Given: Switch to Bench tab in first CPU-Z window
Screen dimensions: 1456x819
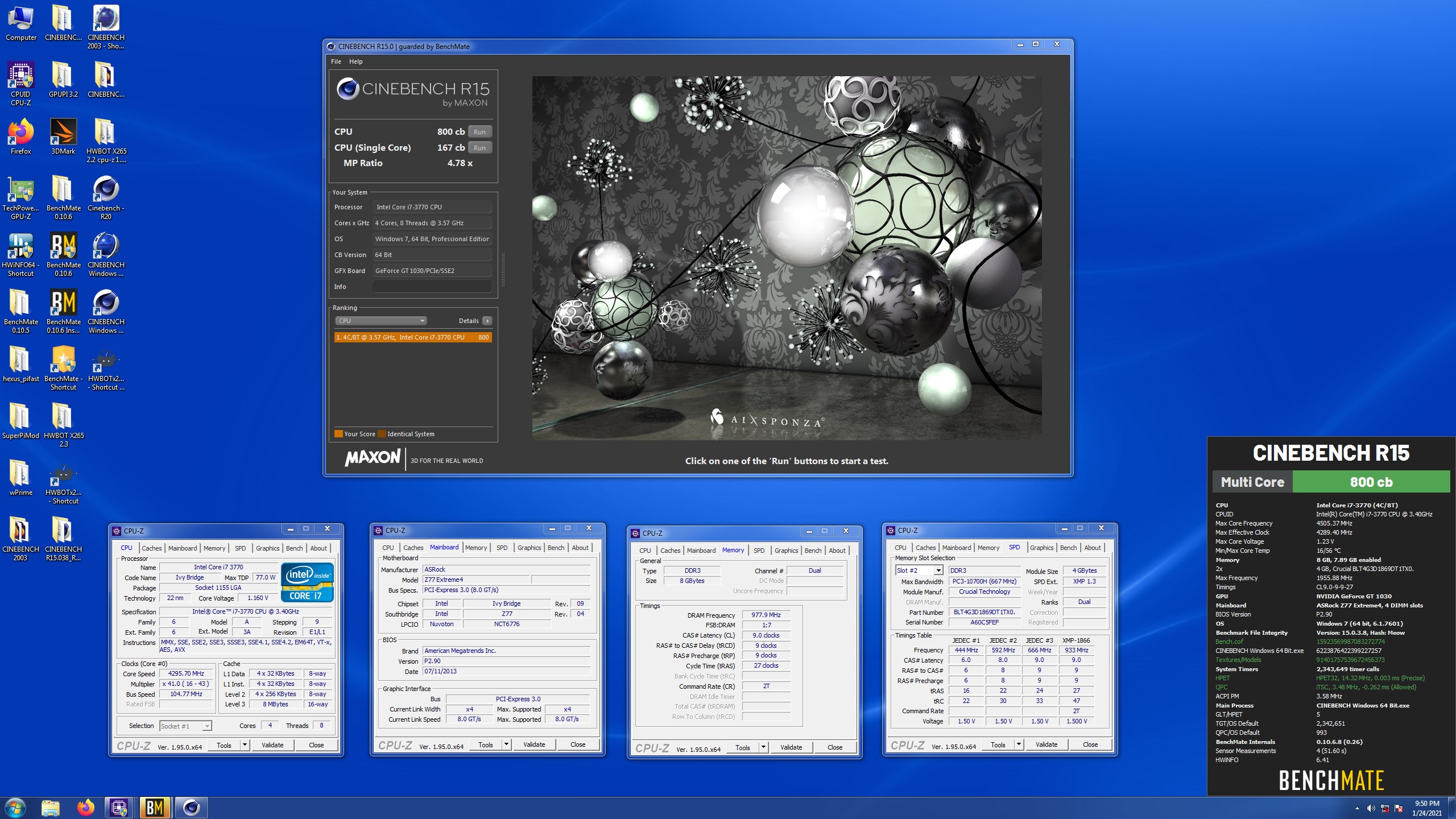Looking at the screenshot, I should tap(294, 548).
